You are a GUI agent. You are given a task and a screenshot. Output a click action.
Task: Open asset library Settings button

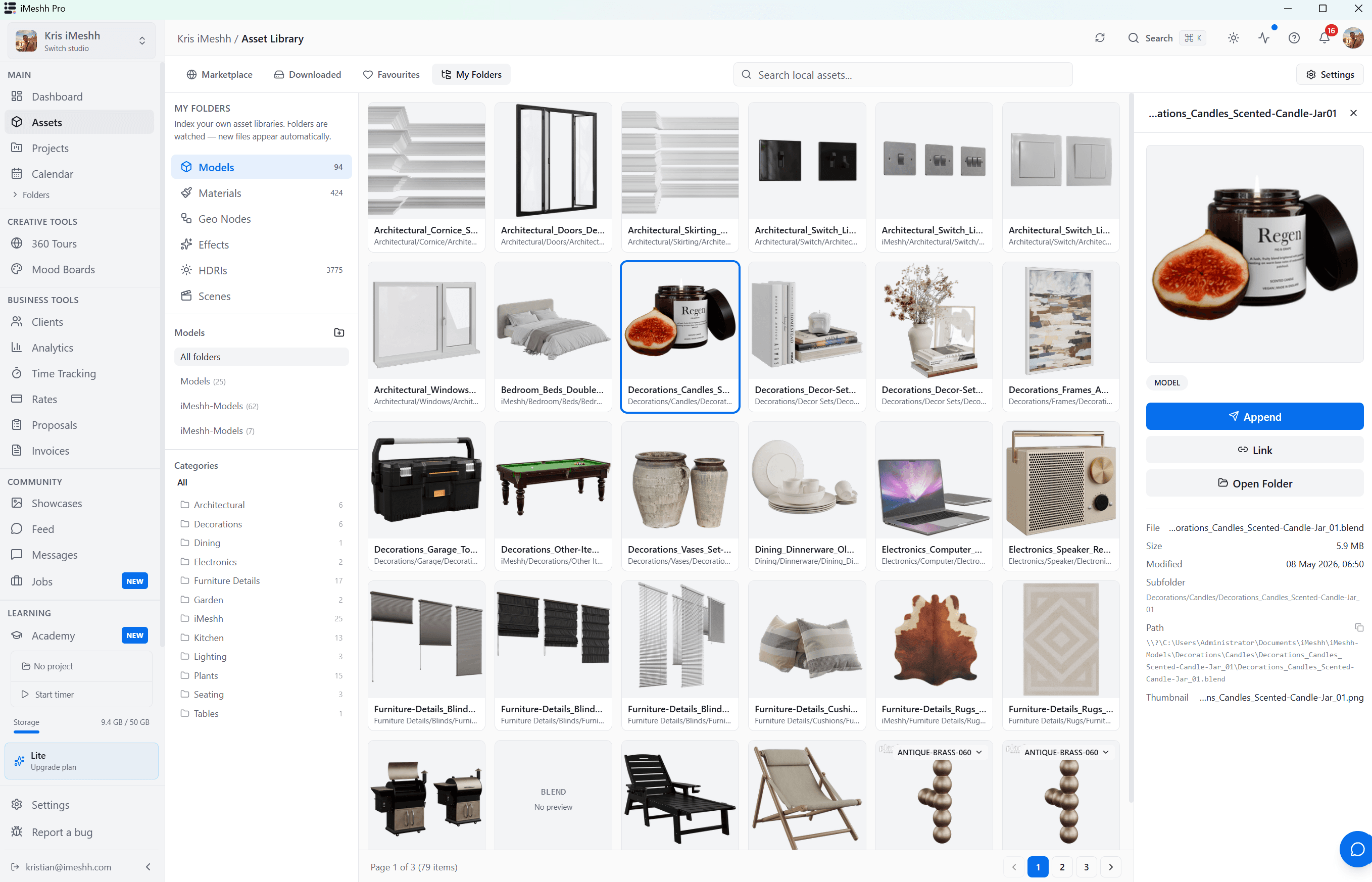[x=1330, y=74]
